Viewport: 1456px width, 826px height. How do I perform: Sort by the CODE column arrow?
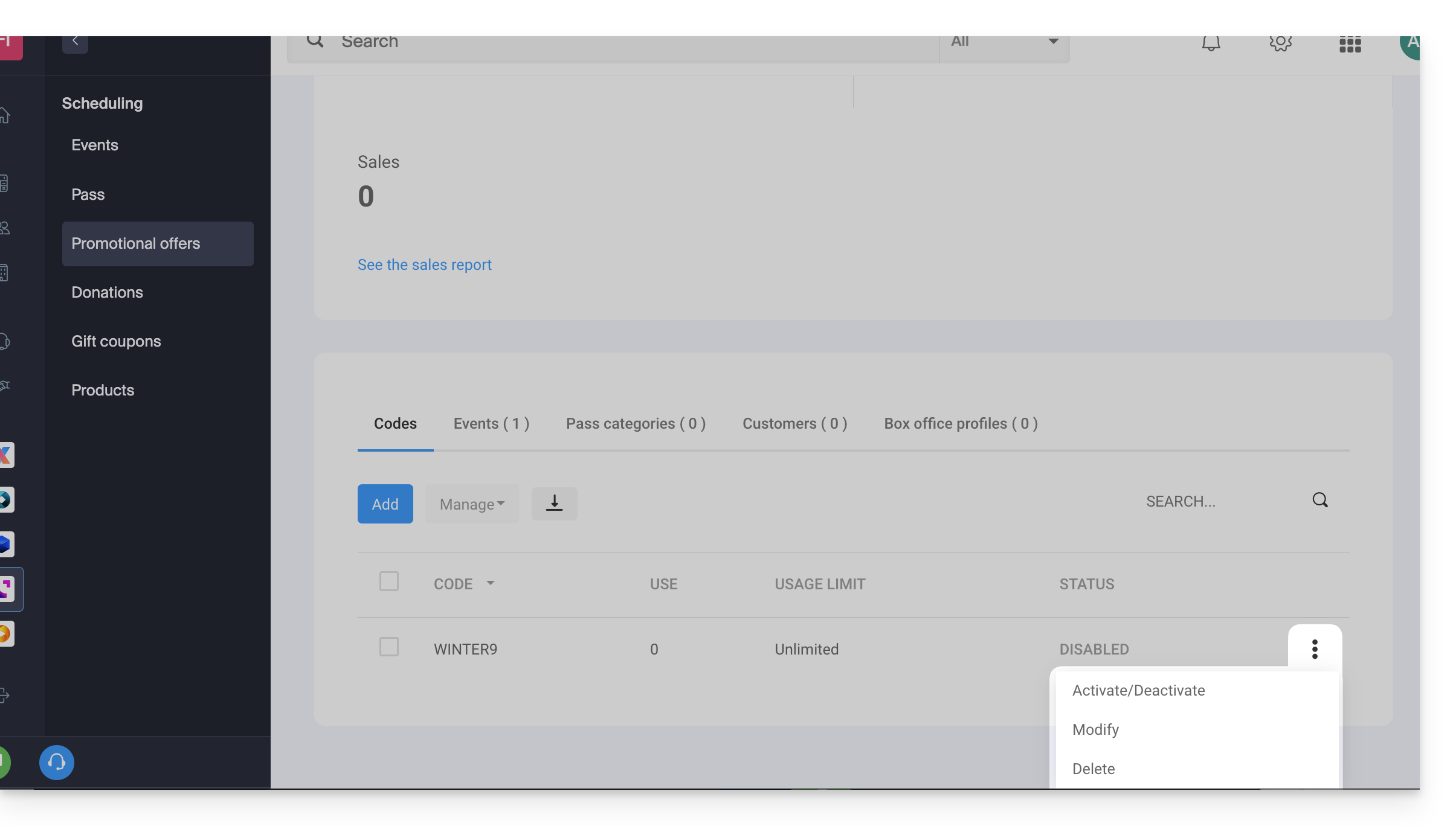click(x=490, y=583)
